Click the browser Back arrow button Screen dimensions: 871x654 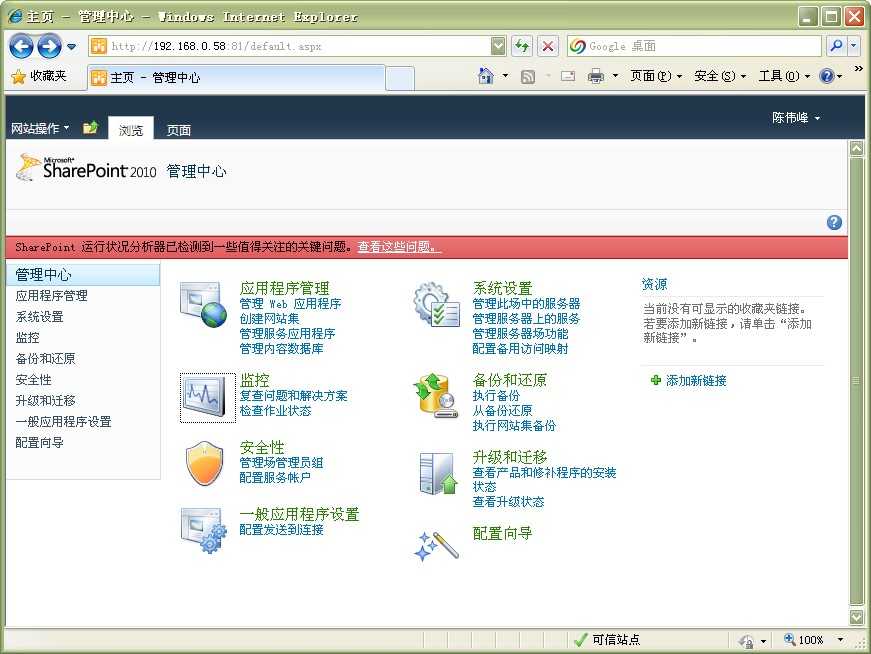(x=22, y=46)
